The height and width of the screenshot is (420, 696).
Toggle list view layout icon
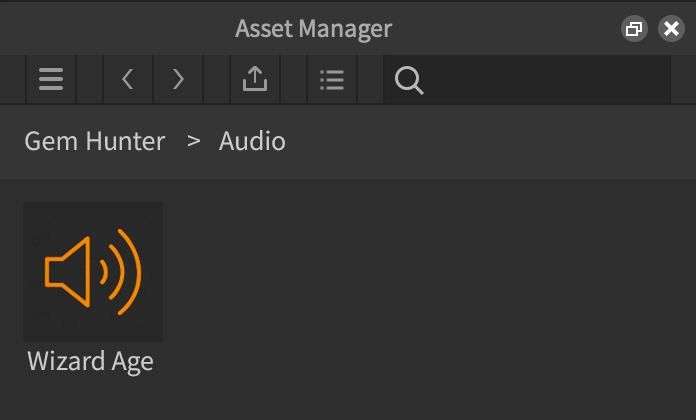331,80
